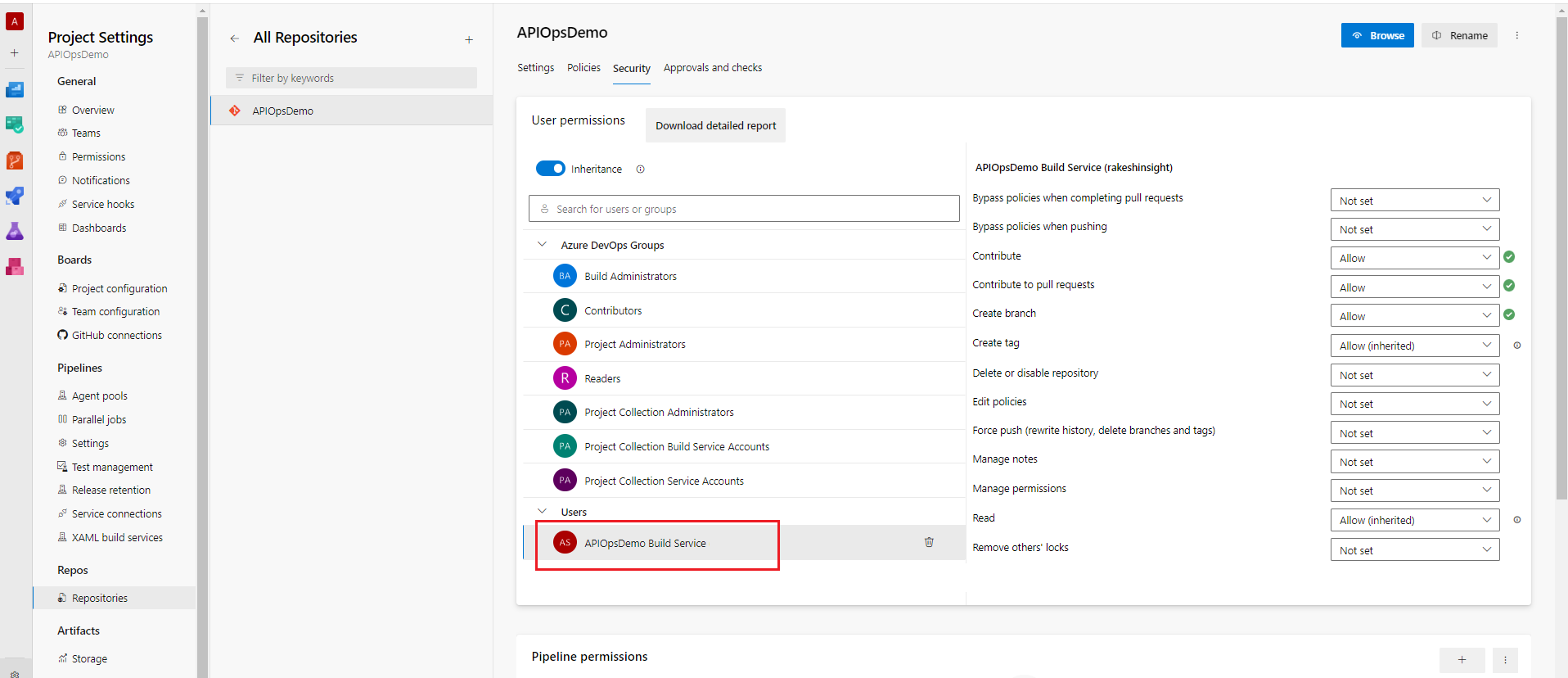Open Approvals and checks tab
The image size is (1568, 678).
coord(713,67)
